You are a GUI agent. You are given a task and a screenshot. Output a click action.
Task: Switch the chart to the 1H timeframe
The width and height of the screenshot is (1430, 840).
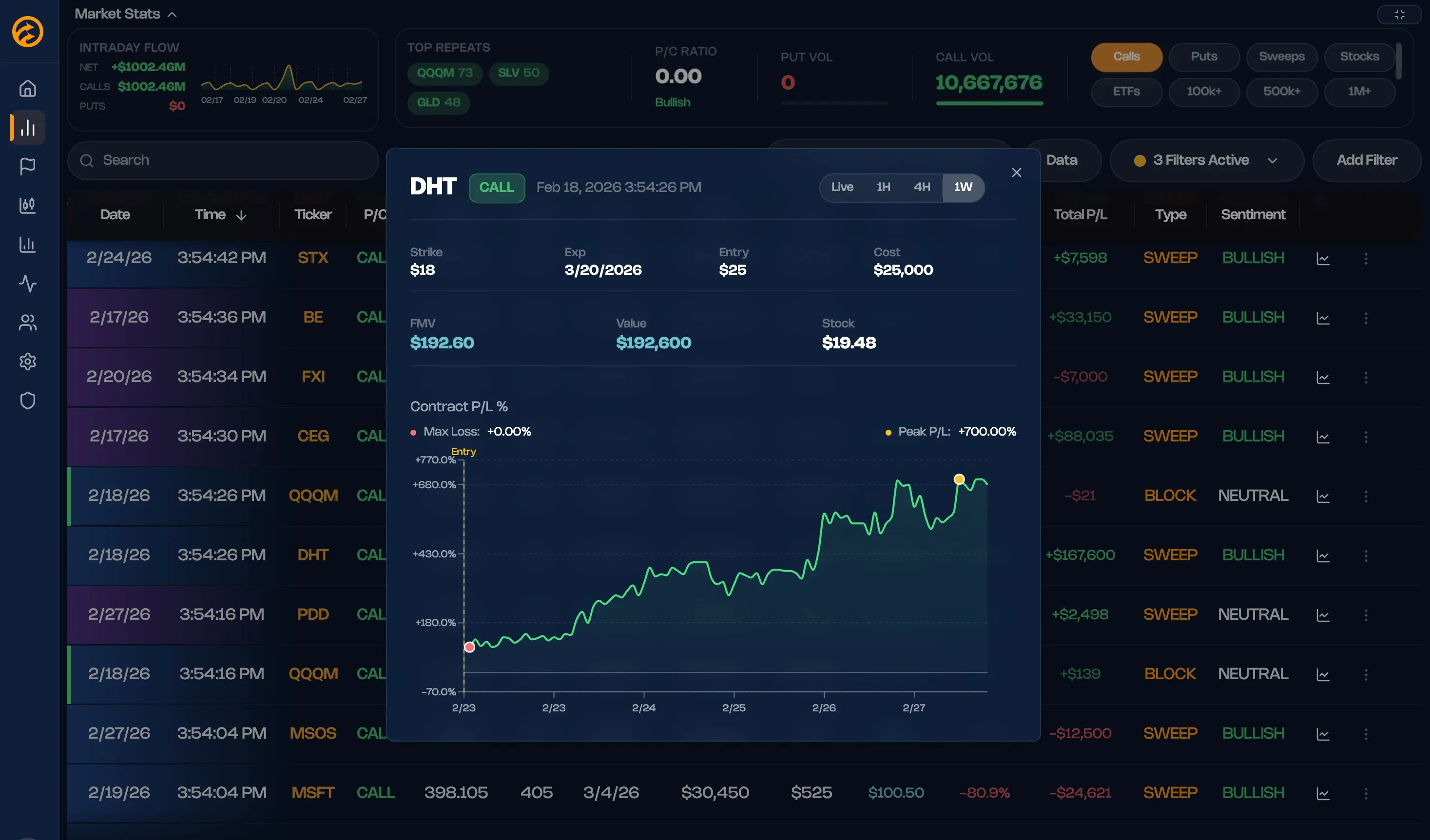point(884,187)
